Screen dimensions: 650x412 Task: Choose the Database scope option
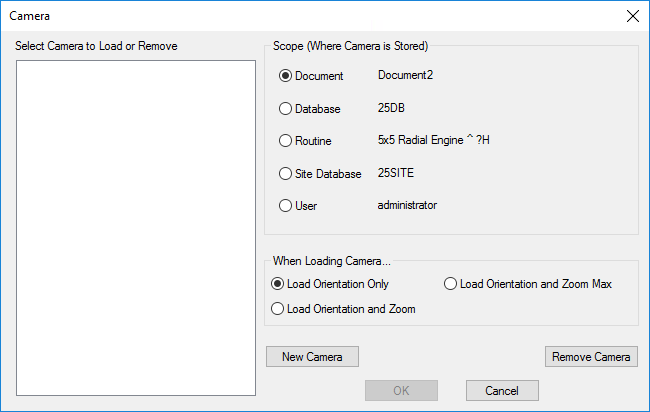[286, 109]
